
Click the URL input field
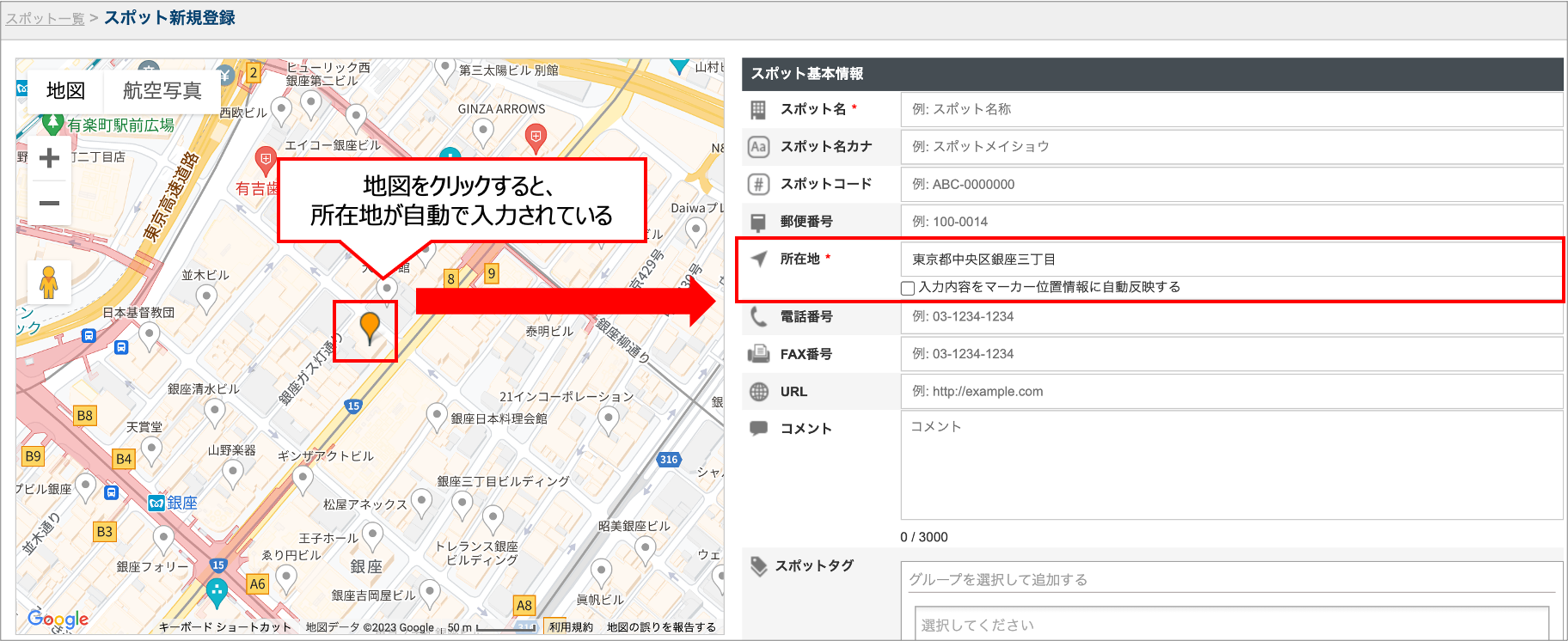pos(1231,391)
